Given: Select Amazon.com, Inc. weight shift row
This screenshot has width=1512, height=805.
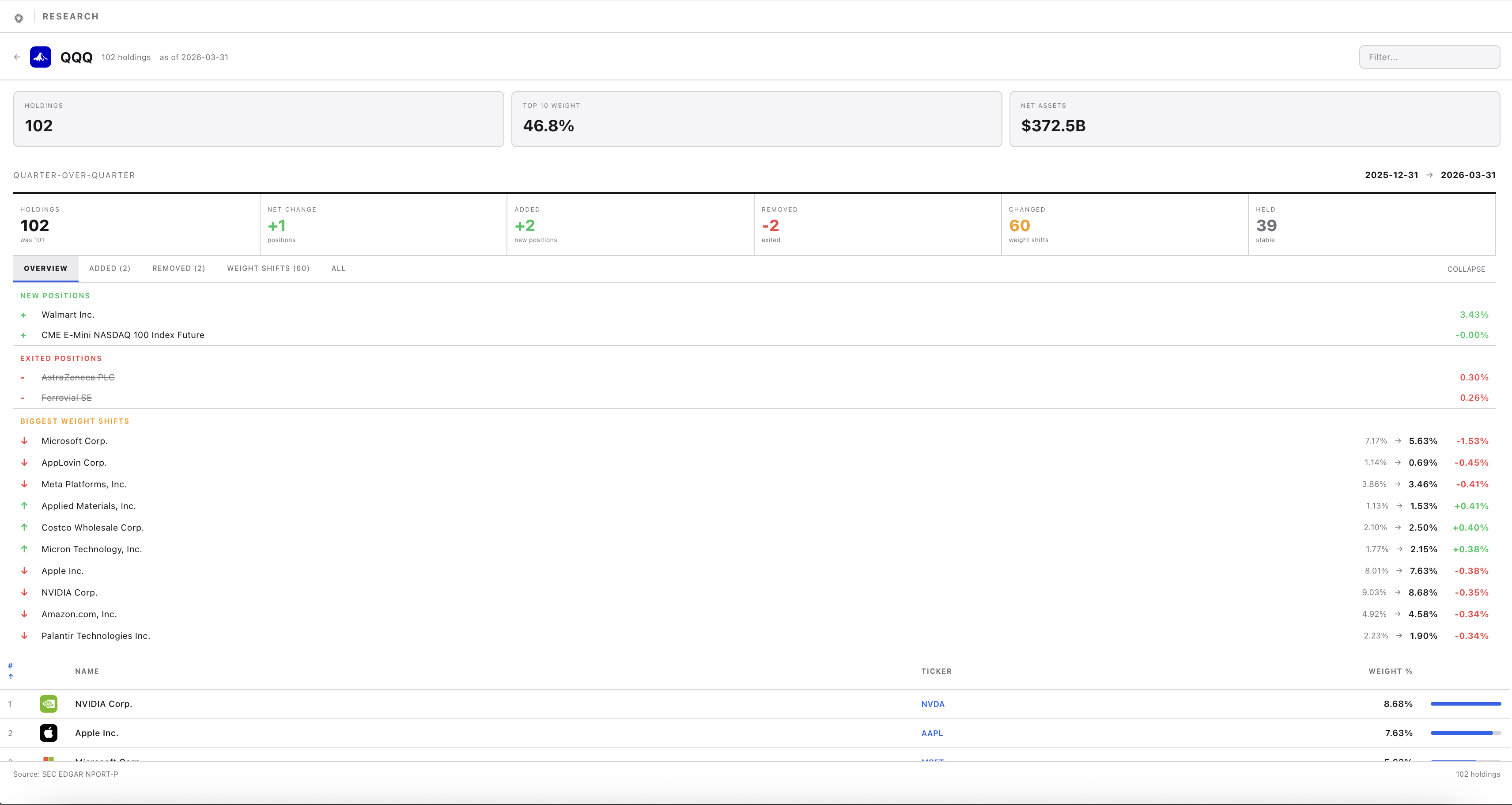Looking at the screenshot, I should pos(754,614).
